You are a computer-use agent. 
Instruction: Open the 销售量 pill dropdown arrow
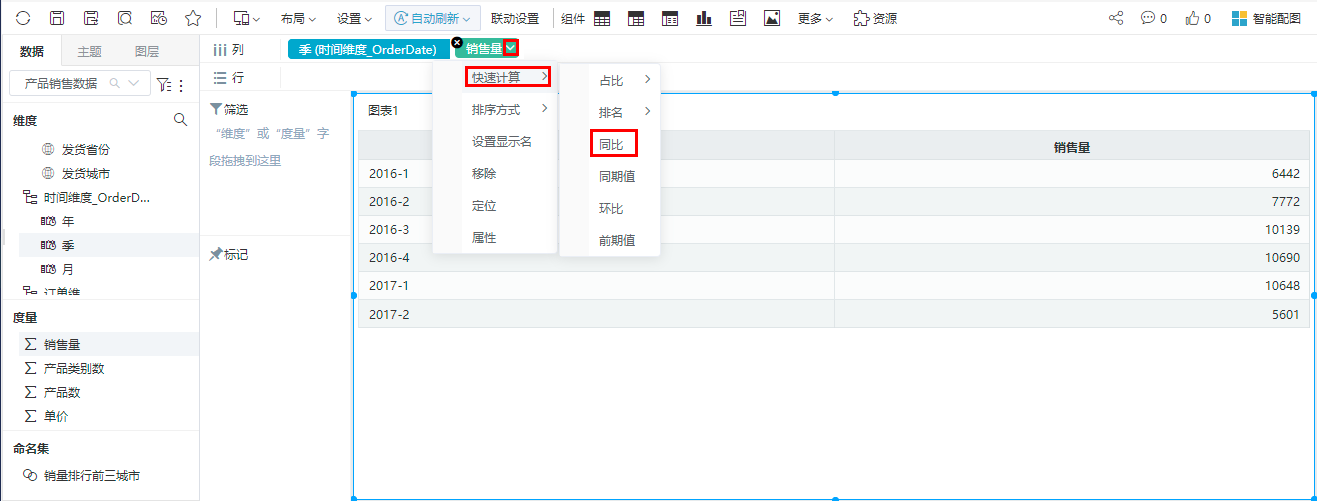[x=511, y=48]
